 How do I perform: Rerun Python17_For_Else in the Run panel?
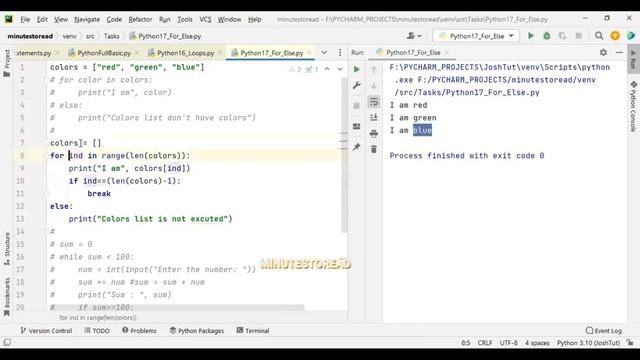pos(357,69)
